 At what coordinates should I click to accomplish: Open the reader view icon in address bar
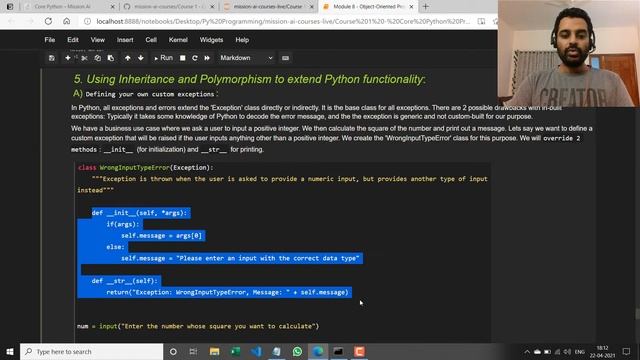pyautogui.click(x=482, y=21)
